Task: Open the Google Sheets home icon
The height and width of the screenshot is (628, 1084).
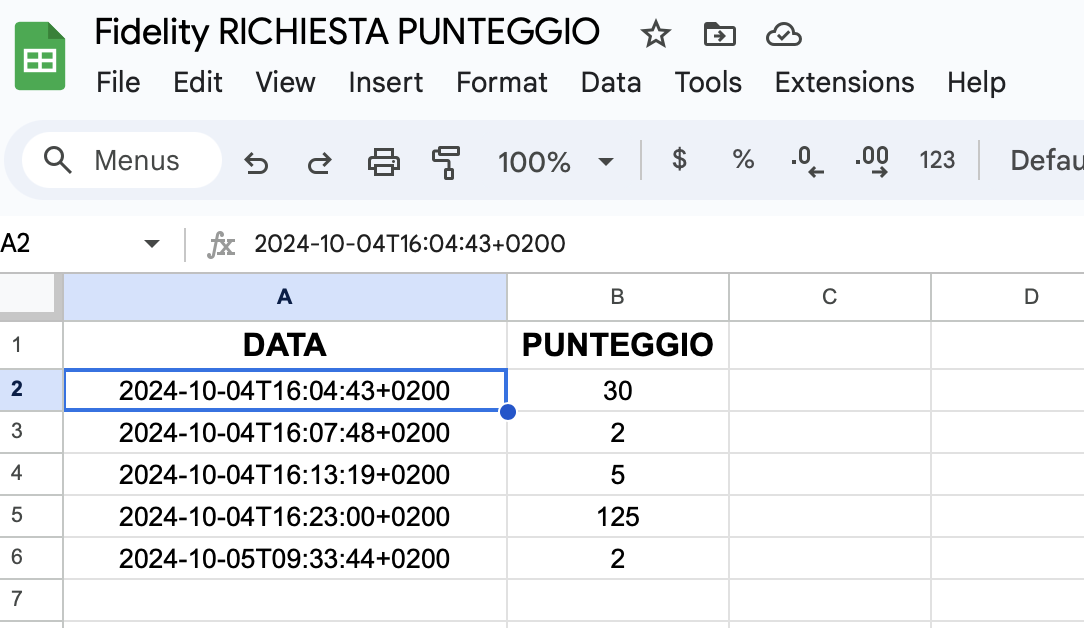Action: 40,56
